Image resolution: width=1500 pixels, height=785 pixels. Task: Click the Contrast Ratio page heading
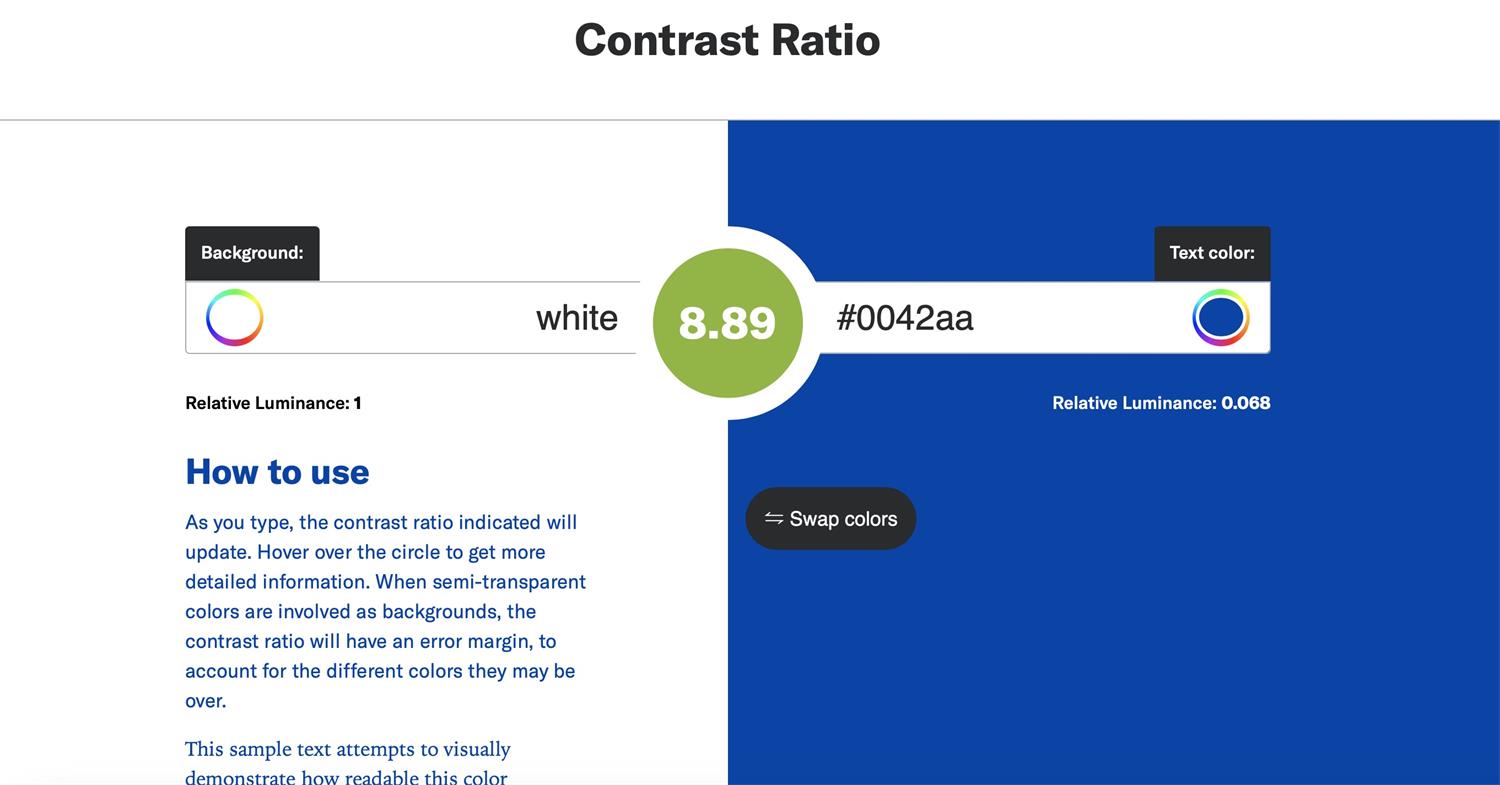click(727, 40)
